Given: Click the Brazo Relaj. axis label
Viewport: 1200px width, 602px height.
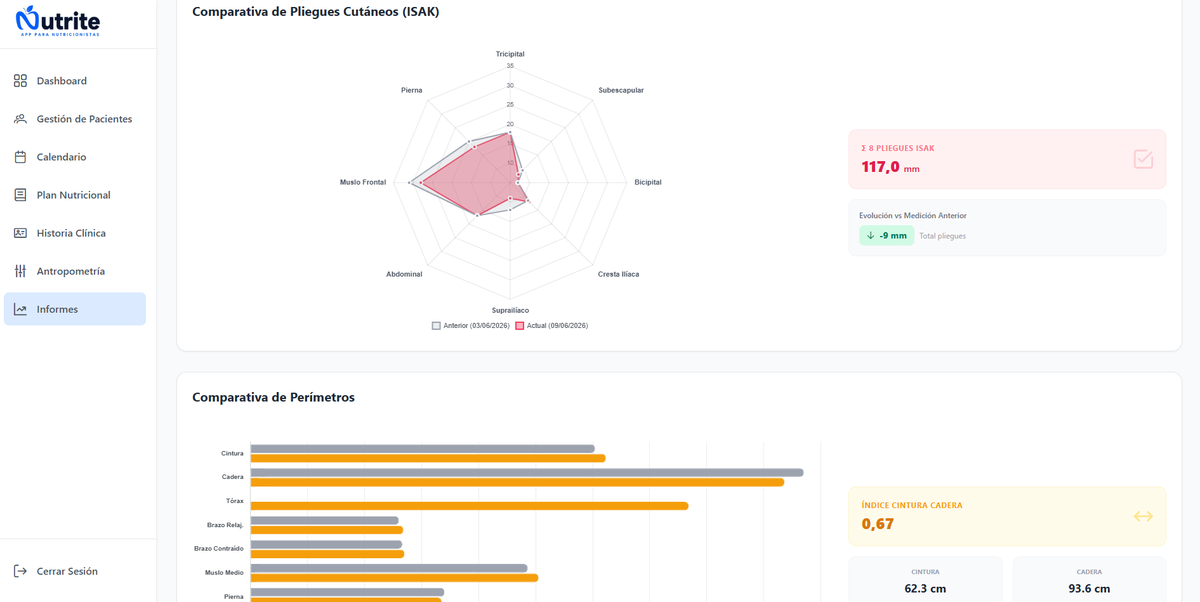Looking at the screenshot, I should [x=225, y=525].
